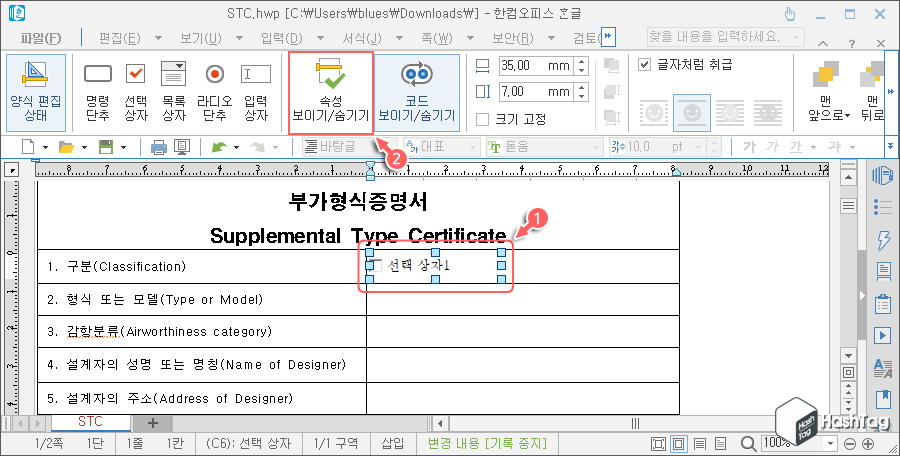Open the 입력(D) menu

(281, 38)
